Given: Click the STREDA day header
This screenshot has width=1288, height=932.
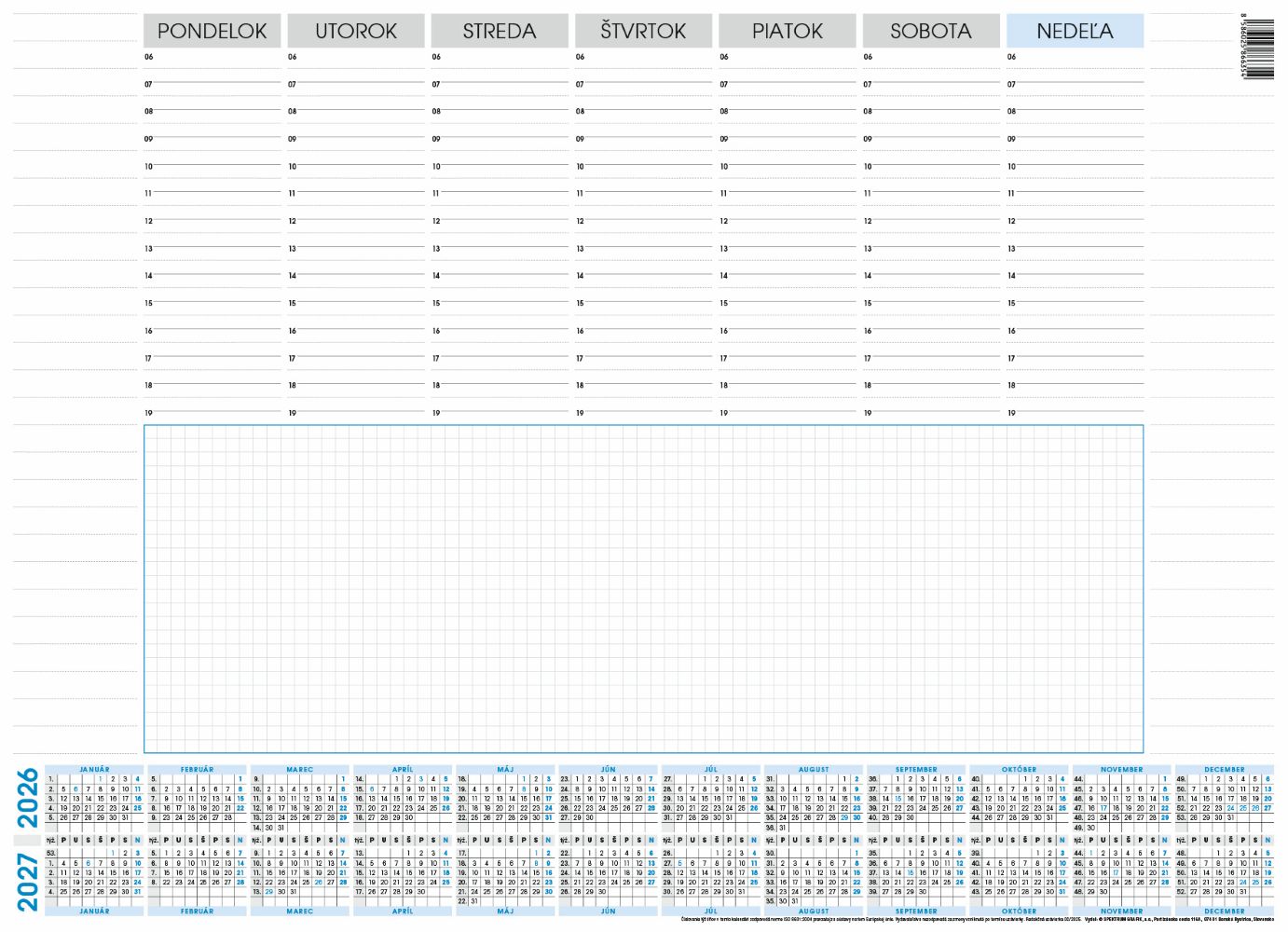Looking at the screenshot, I should coord(500,31).
